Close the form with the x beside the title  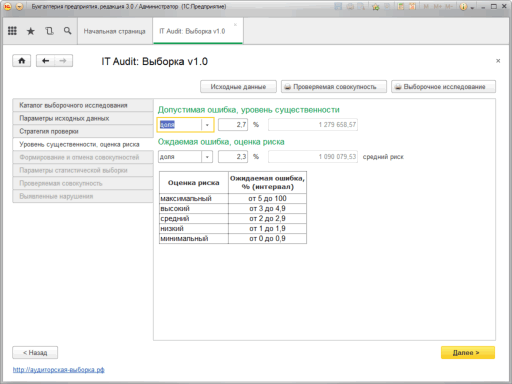498,61
